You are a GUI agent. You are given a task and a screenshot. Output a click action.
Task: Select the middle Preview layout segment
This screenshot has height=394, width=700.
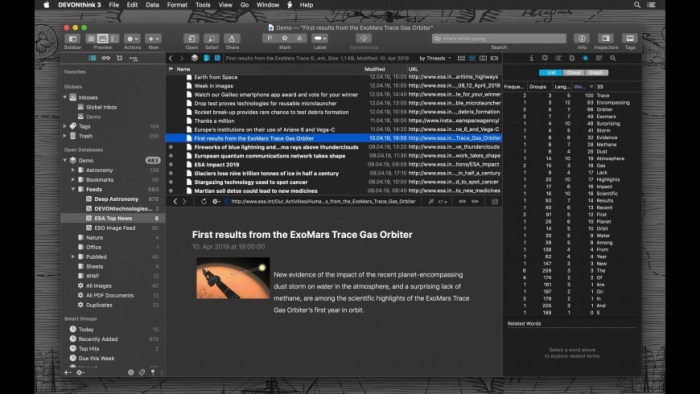point(103,39)
